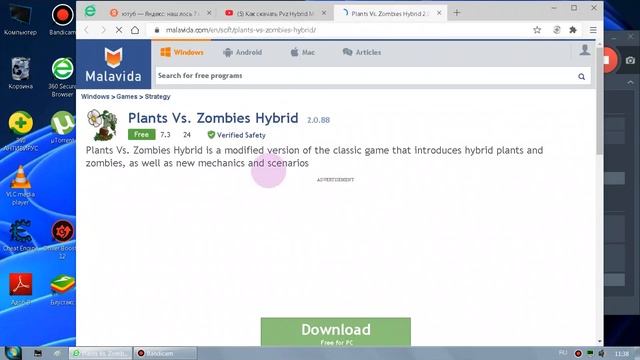Viewport: 640px width, 360px height.
Task: Close the YouTube tab
Action: (324, 13)
